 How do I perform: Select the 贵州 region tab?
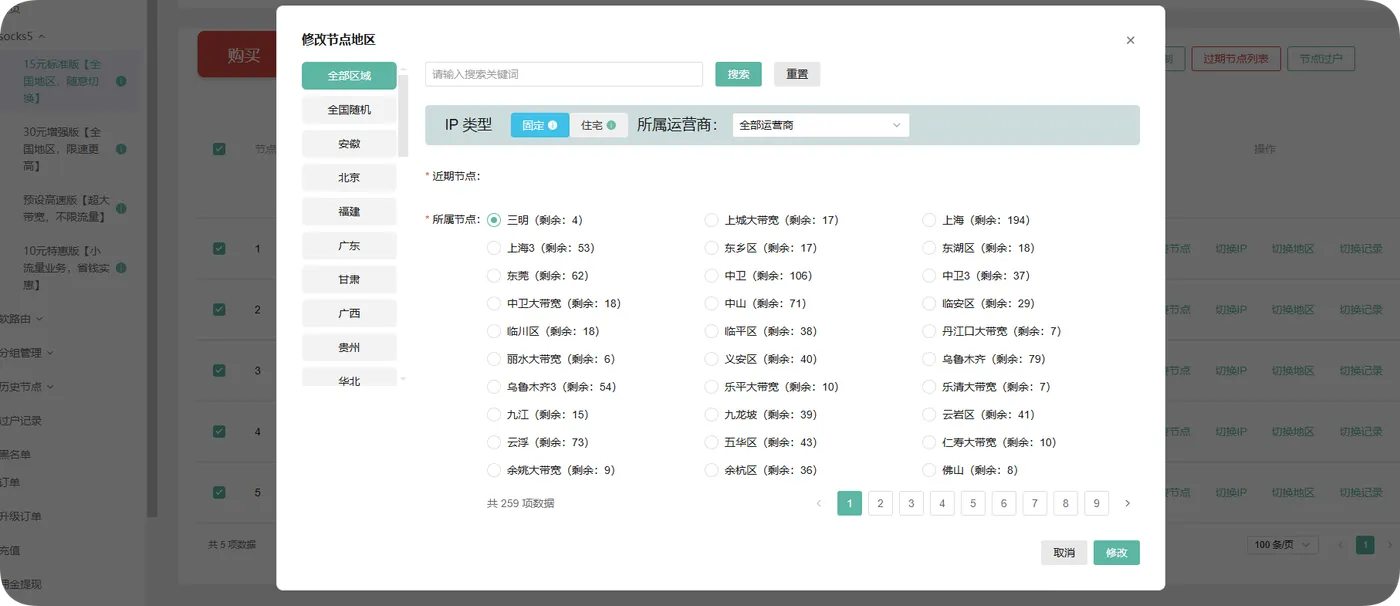tap(349, 348)
